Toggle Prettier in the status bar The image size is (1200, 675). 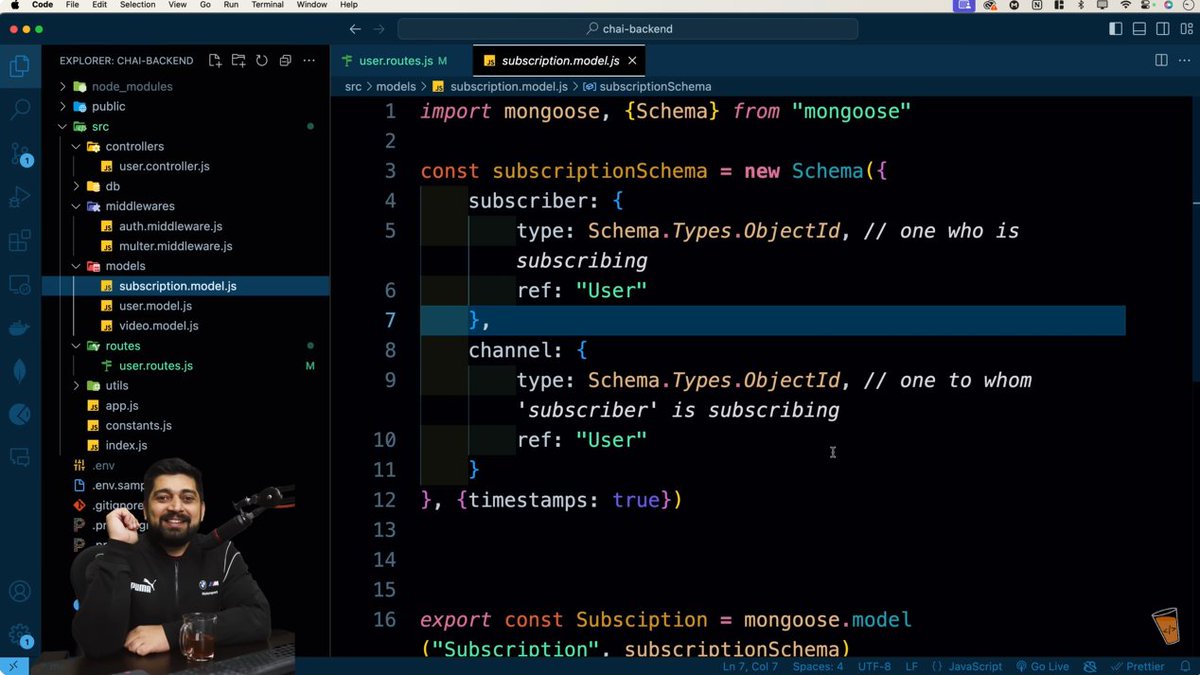1139,666
